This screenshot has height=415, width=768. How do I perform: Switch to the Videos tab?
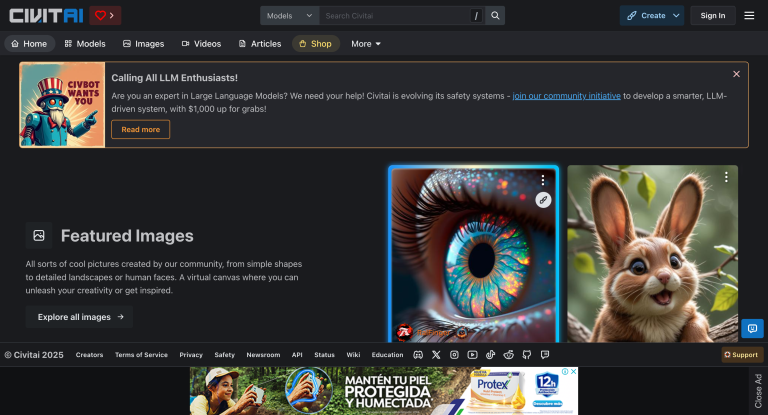(201, 44)
